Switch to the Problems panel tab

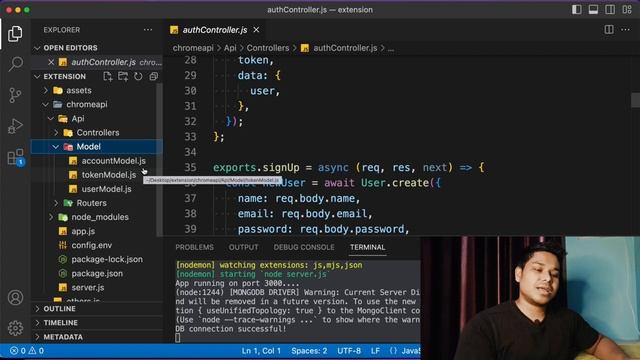coord(194,247)
